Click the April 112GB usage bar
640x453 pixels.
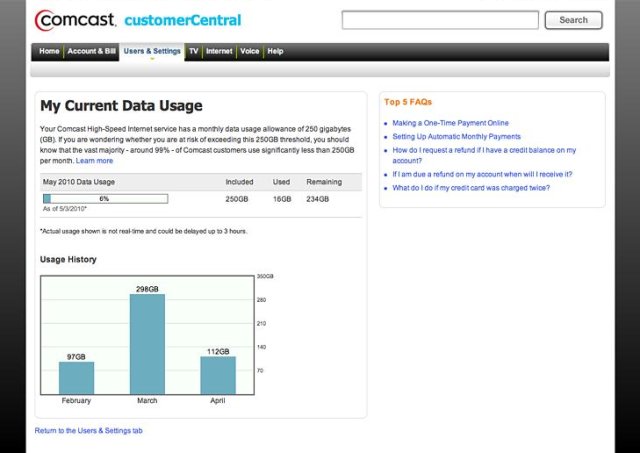click(217, 374)
